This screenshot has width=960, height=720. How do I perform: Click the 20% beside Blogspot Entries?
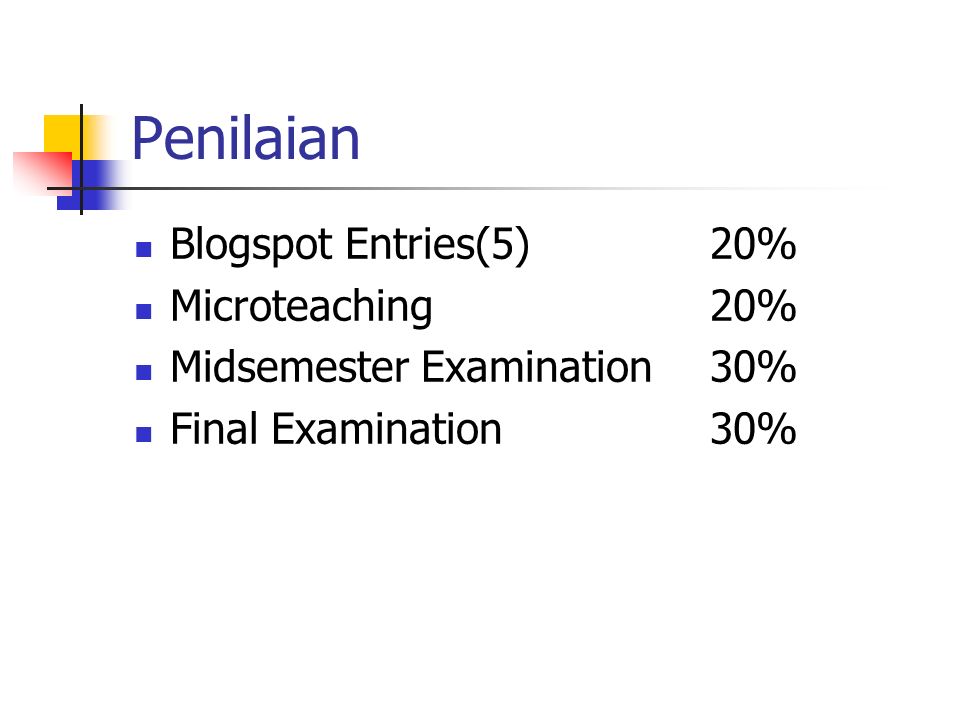click(x=753, y=244)
